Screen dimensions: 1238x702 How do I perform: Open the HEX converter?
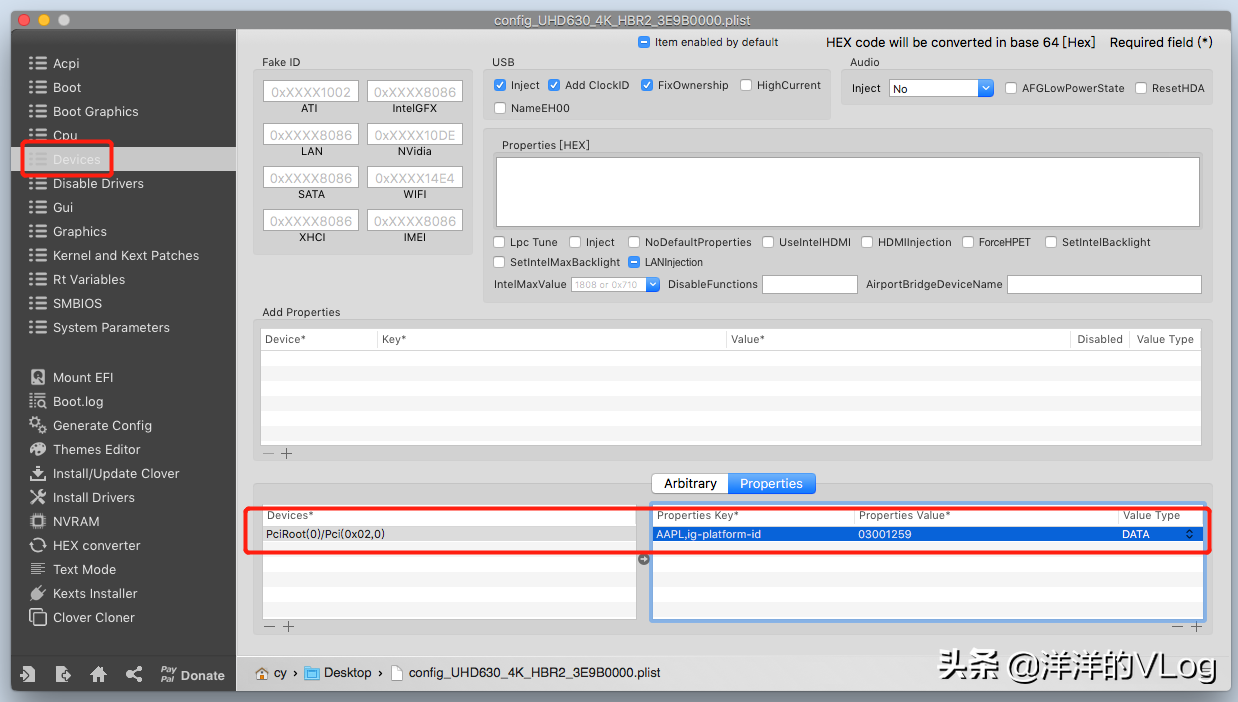(96, 545)
